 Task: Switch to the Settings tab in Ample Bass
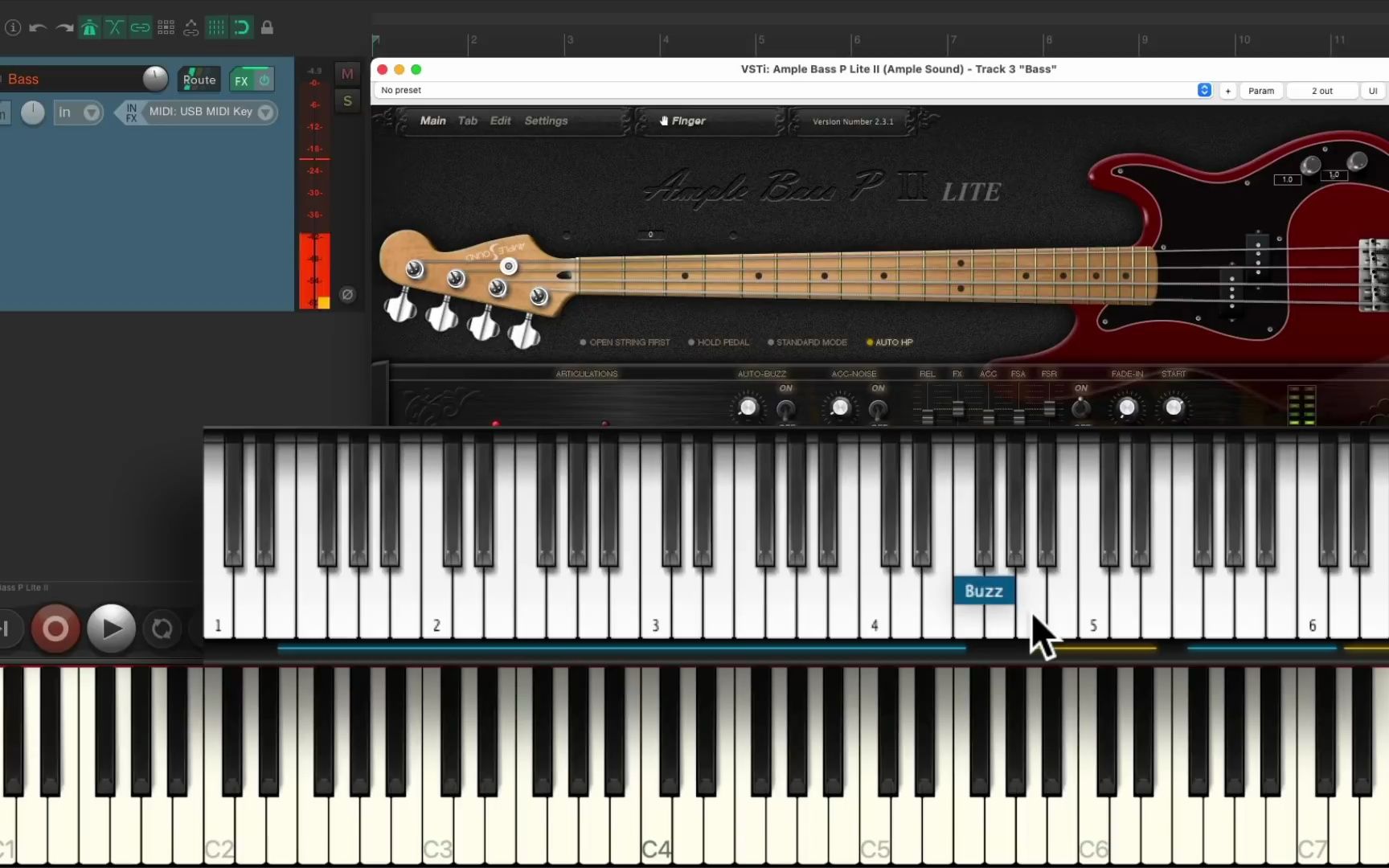point(546,121)
